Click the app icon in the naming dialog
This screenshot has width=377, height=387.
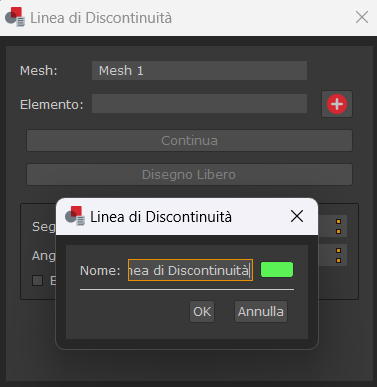coord(75,216)
